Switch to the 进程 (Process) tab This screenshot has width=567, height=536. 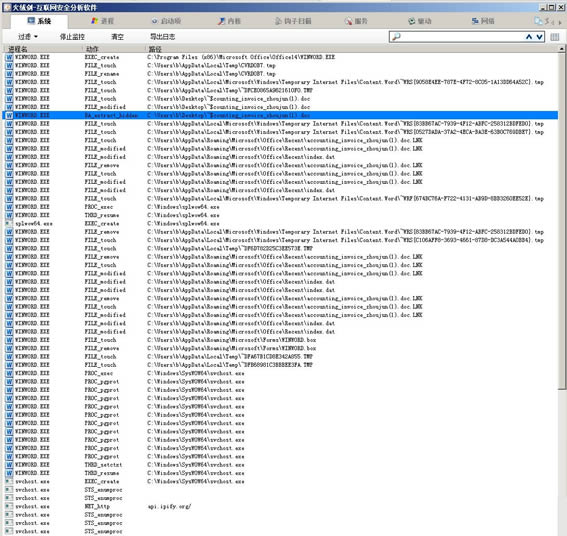102,21
